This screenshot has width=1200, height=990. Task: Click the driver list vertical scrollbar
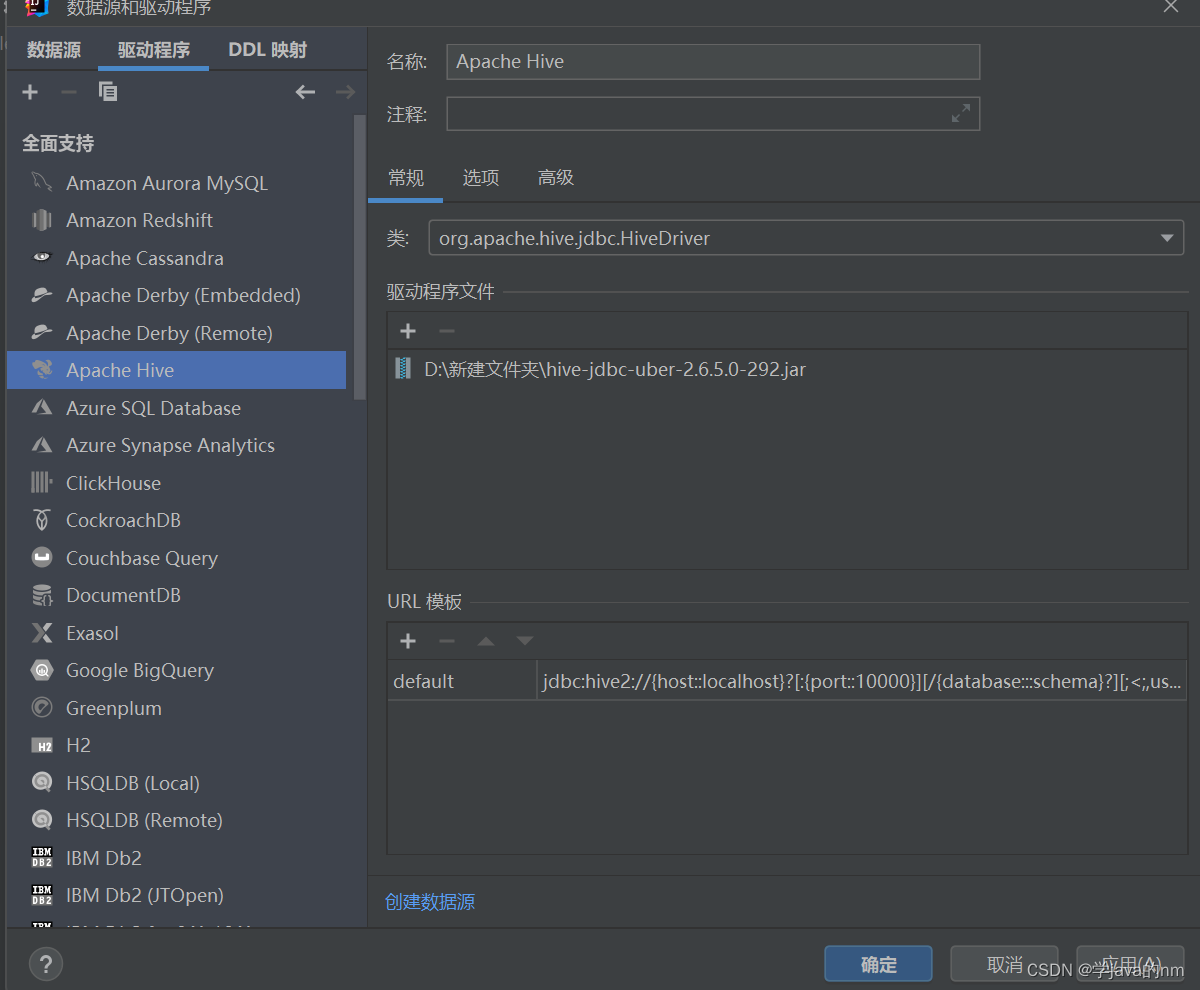pyautogui.click(x=361, y=258)
